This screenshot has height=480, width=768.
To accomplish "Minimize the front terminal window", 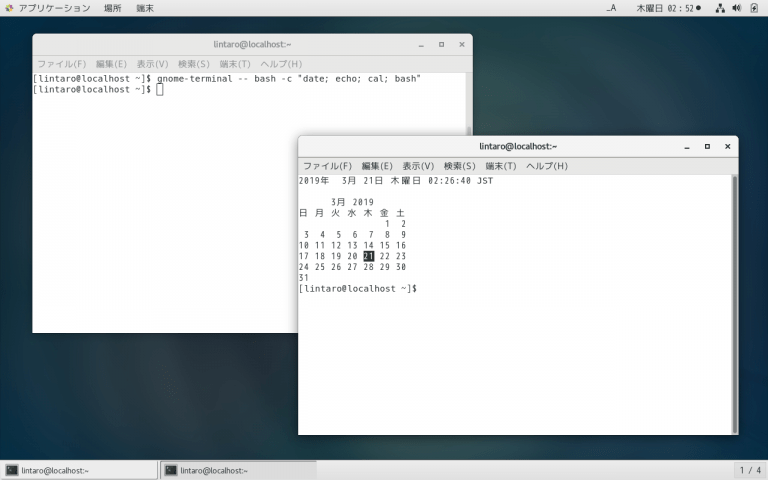I will click(687, 146).
